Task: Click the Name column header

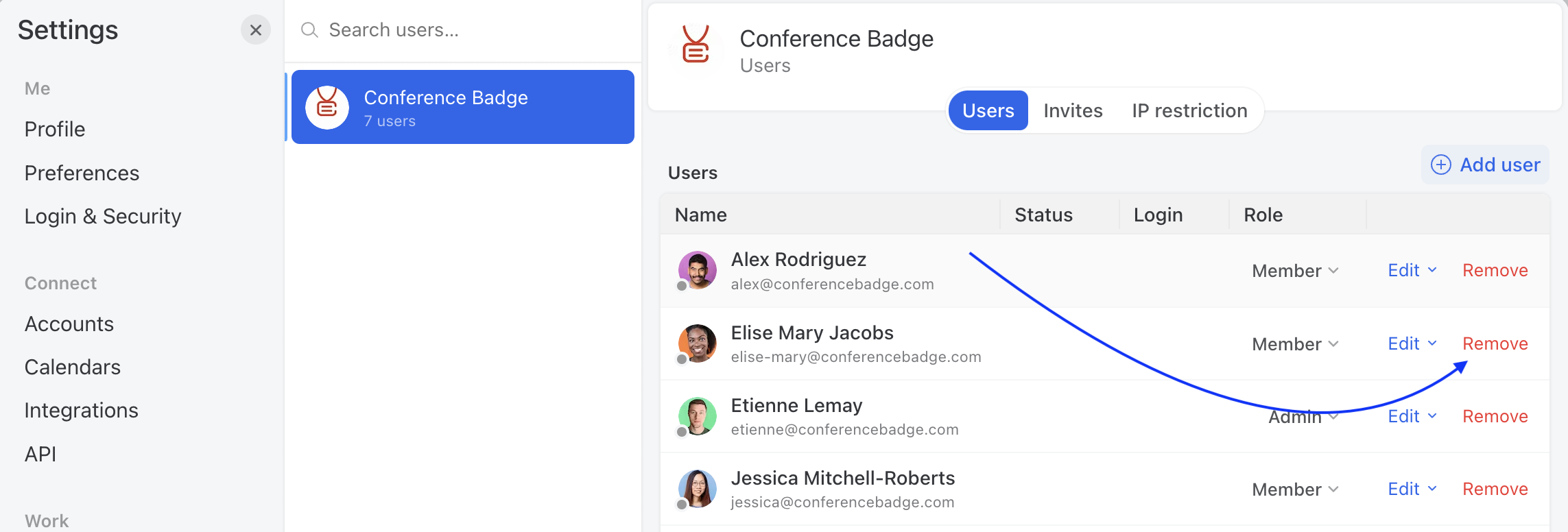Action: tap(701, 215)
